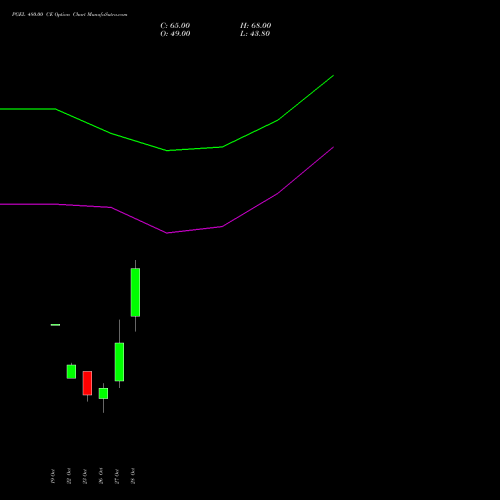The image size is (500, 500).
Task: Select the red candle for 23 Oct
Action: [87, 383]
